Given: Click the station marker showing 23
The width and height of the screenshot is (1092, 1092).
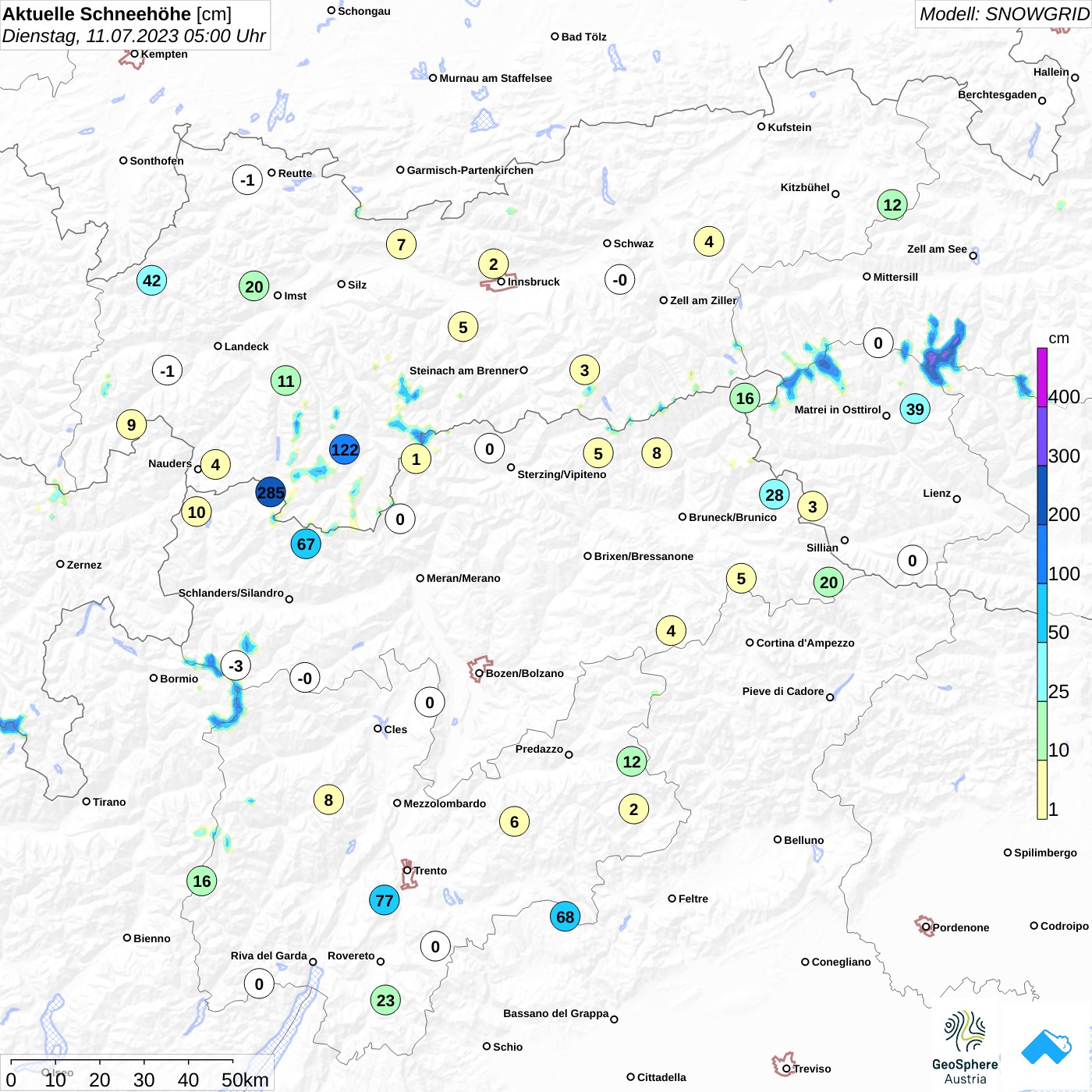Looking at the screenshot, I should pos(385,1000).
